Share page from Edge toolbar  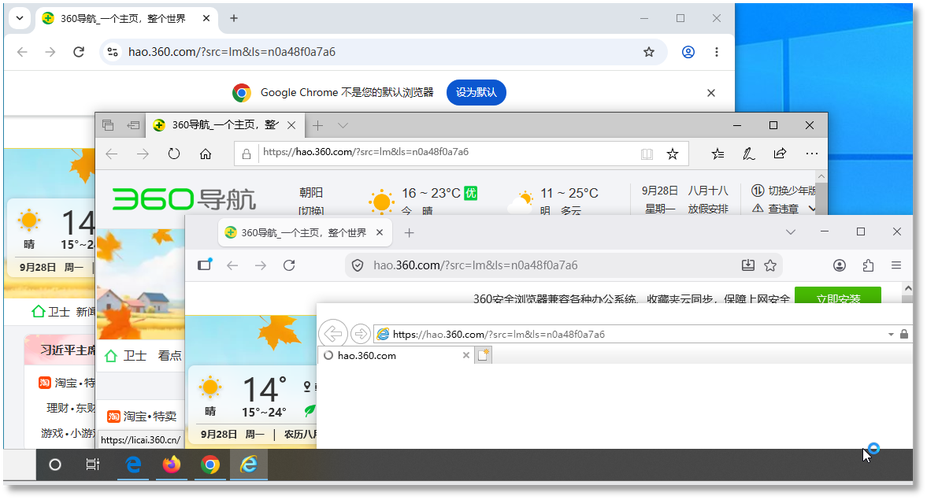coord(780,154)
